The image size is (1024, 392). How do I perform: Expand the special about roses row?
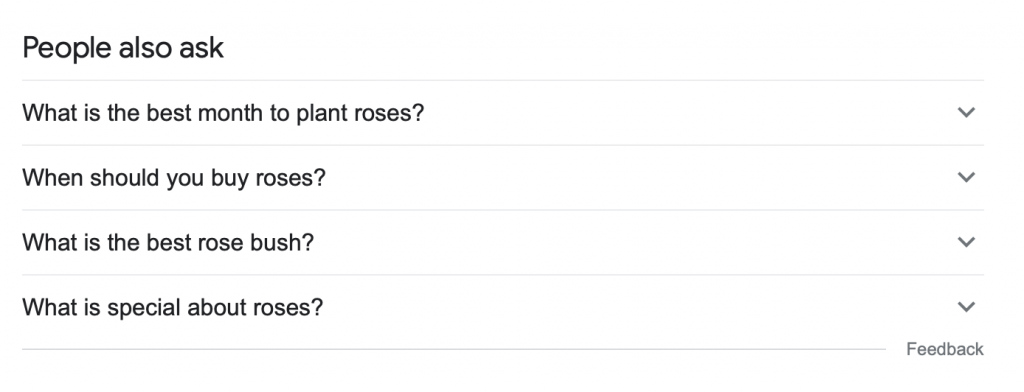pos(503,307)
